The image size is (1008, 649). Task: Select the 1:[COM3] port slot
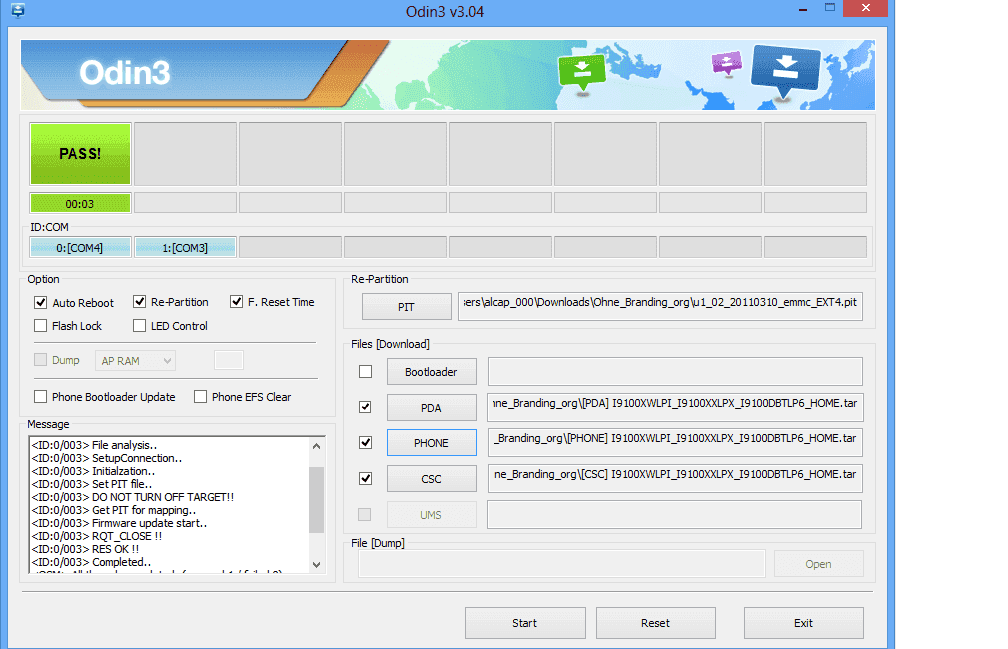[x=185, y=247]
